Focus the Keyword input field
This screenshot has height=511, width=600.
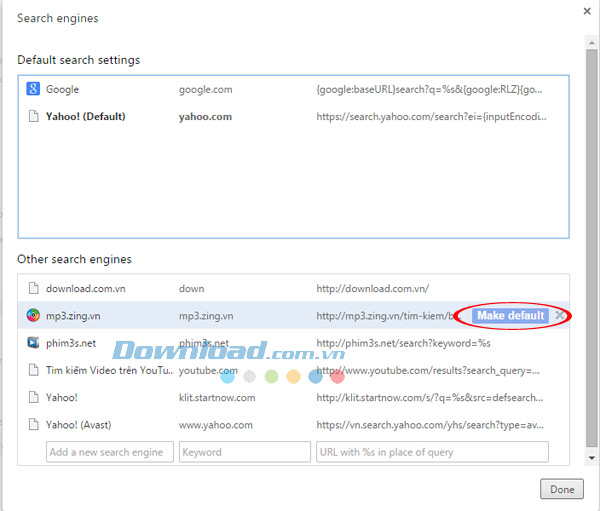pos(245,452)
